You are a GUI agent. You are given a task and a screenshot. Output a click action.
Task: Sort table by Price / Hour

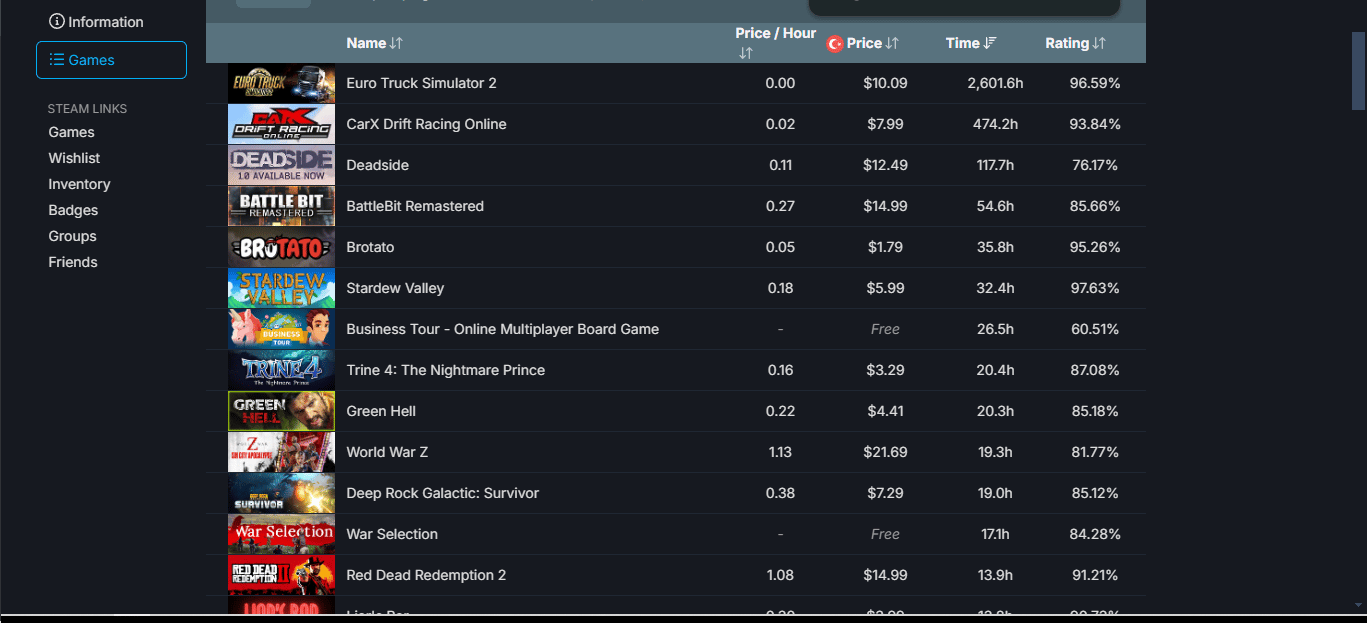(x=775, y=43)
